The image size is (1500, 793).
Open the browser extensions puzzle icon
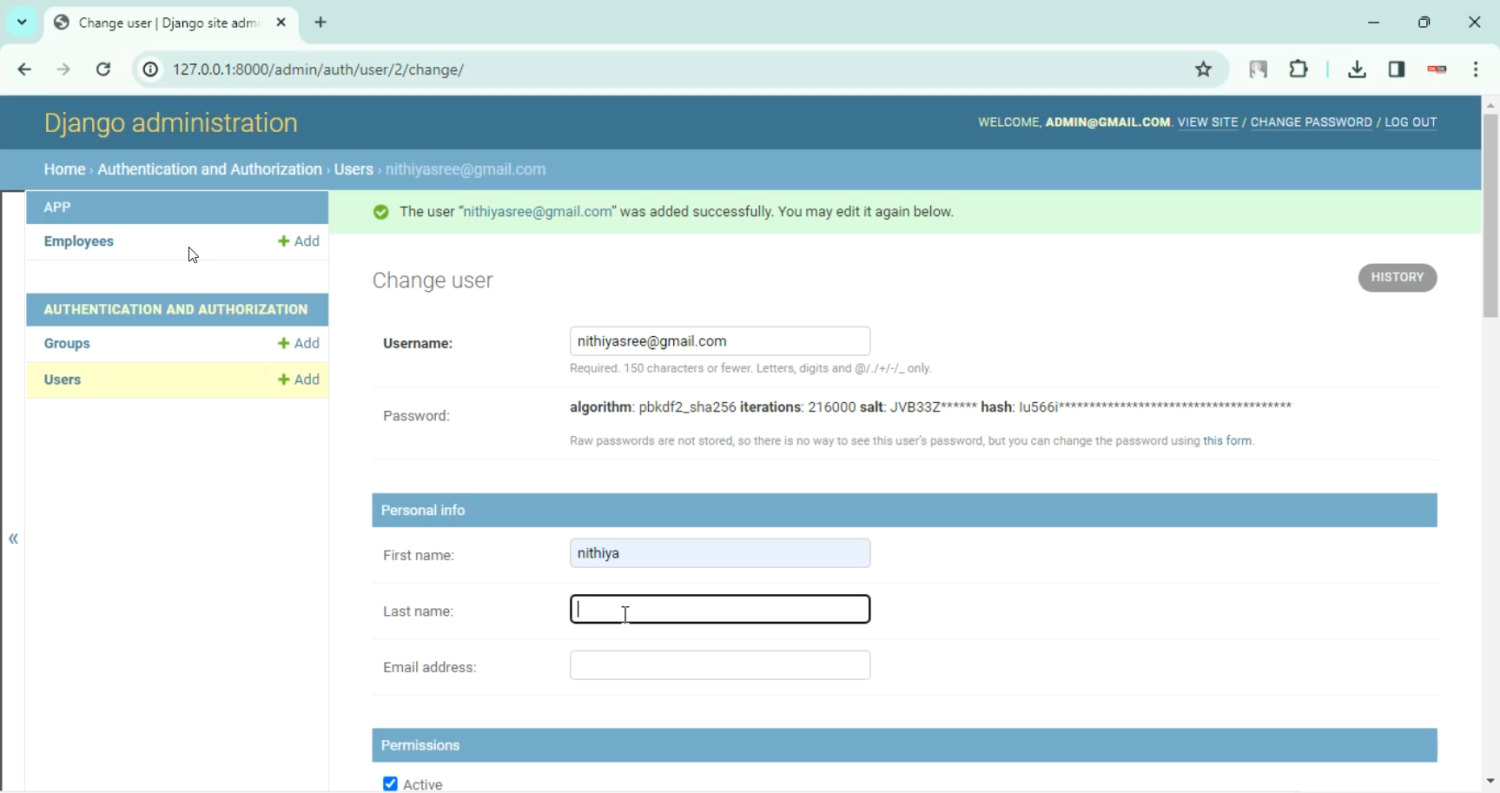tap(1298, 69)
